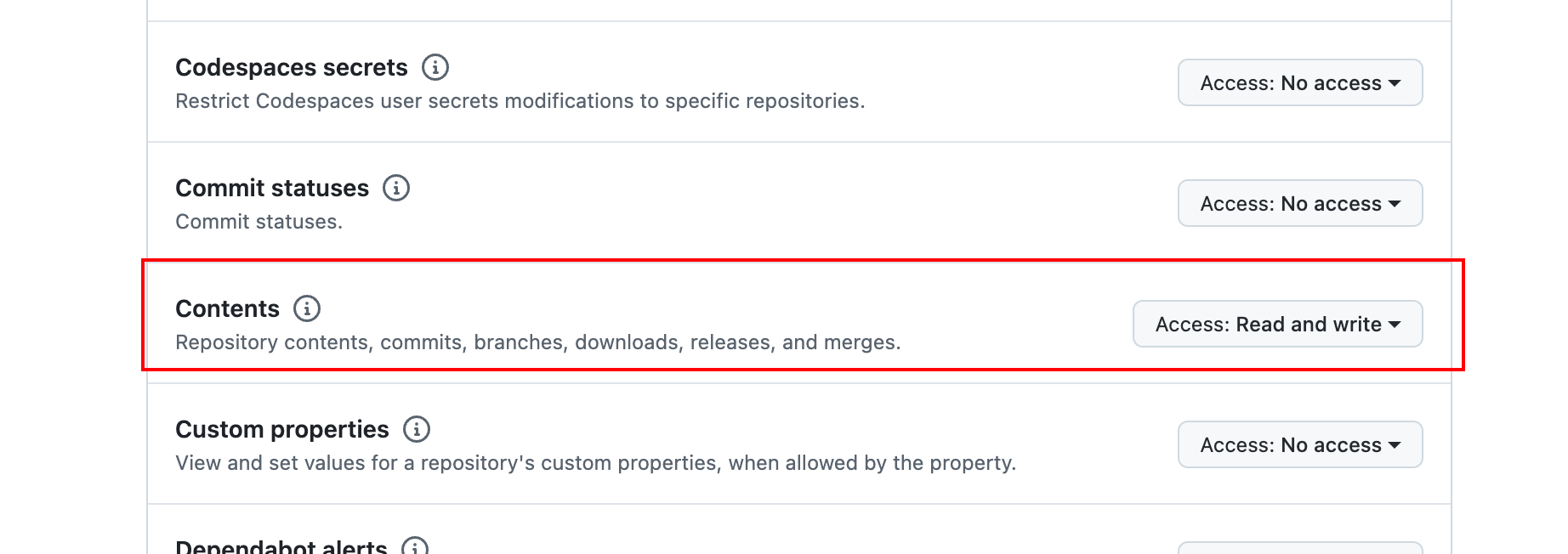Click the 'Repository contents, commits, branches' description
Viewport: 1568px width, 554px height.
click(537, 342)
